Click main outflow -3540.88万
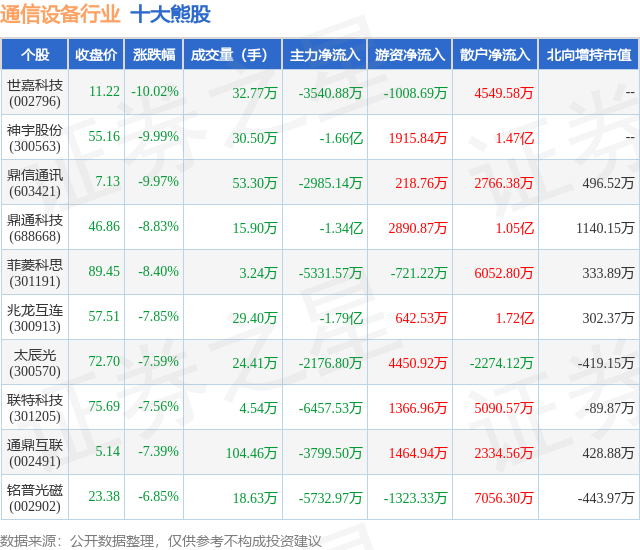 click(331, 93)
